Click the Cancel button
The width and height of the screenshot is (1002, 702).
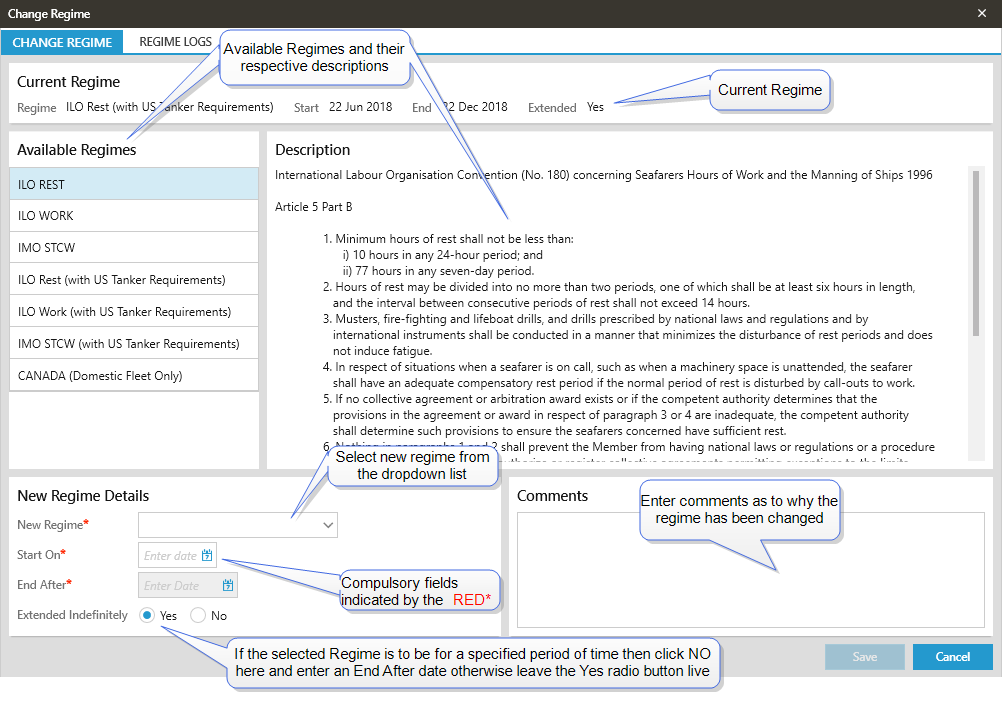952,657
